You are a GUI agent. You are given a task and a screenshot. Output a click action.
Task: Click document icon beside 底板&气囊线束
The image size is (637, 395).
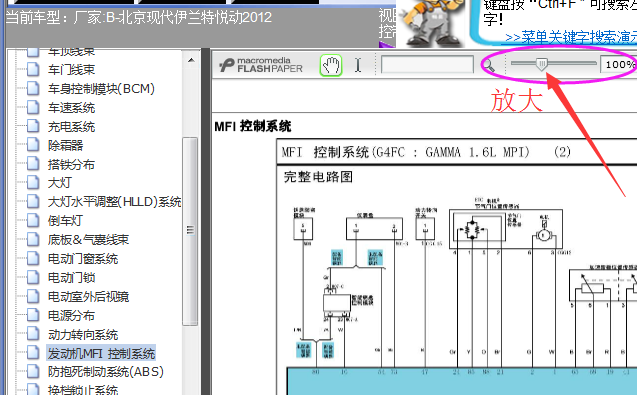tap(33, 239)
